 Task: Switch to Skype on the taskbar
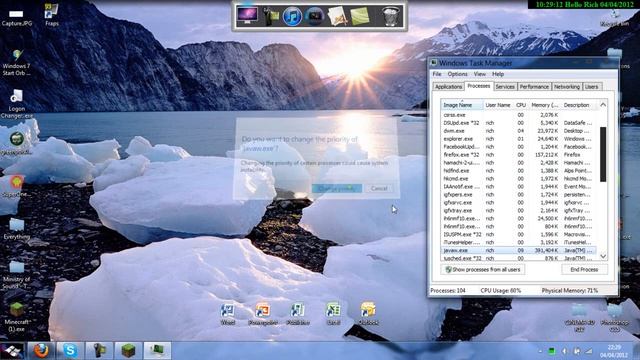[x=70, y=351]
